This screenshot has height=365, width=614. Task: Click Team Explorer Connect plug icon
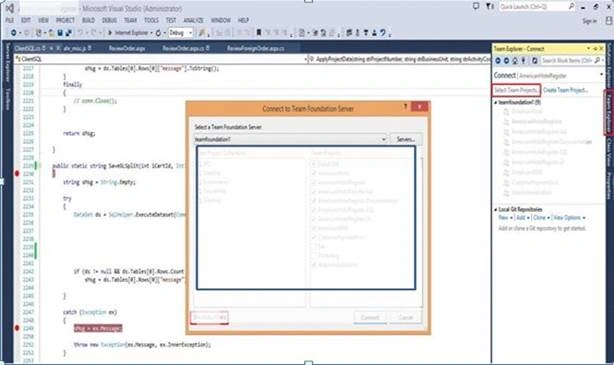tap(524, 61)
